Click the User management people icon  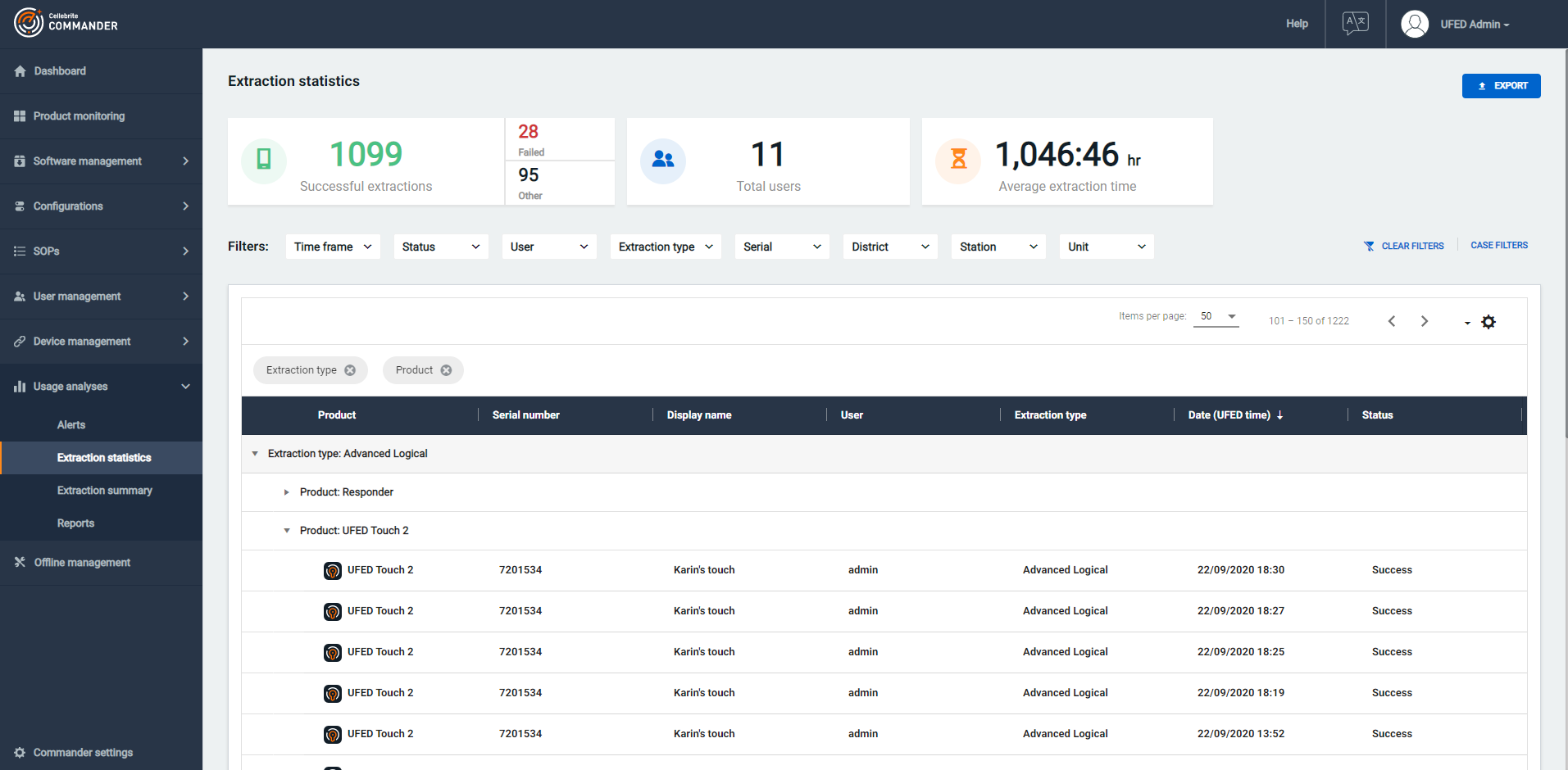click(x=20, y=297)
